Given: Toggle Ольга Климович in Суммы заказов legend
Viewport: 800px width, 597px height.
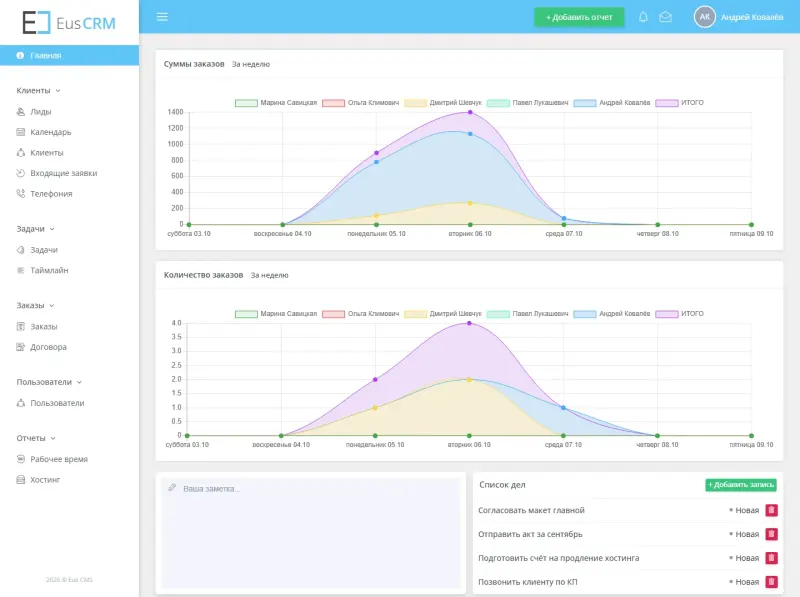Looking at the screenshot, I should pyautogui.click(x=360, y=103).
